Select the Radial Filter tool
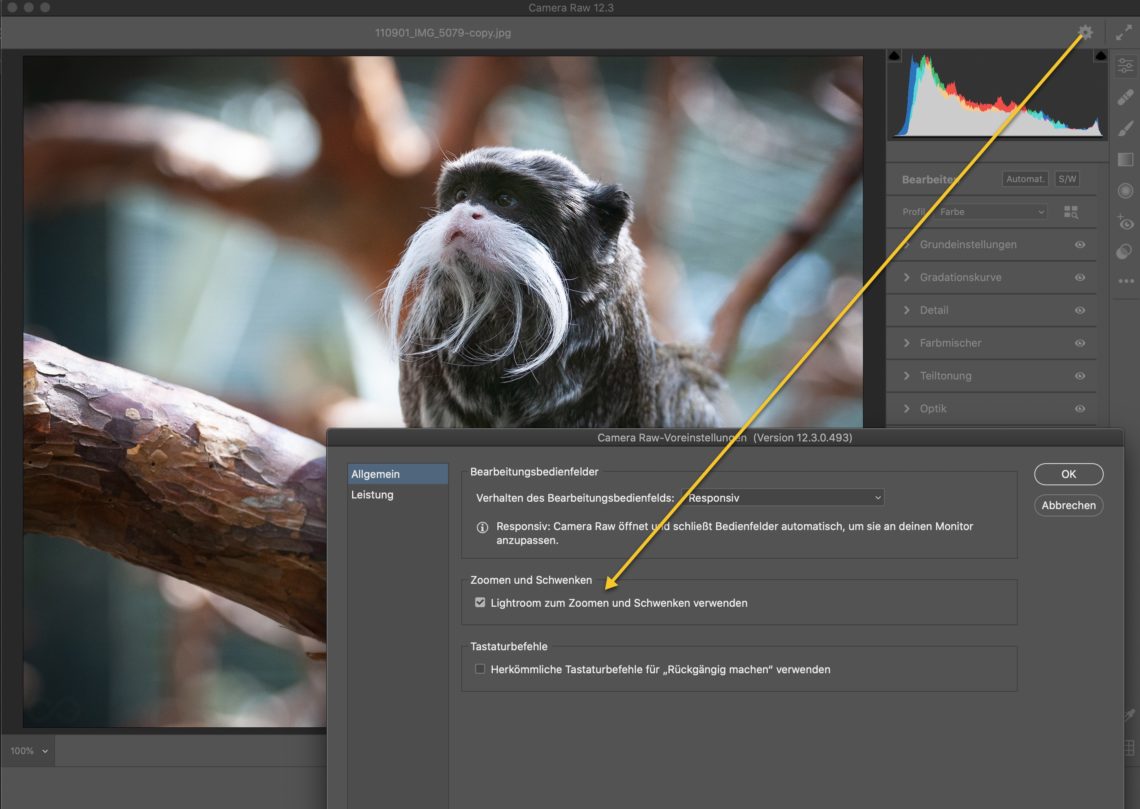 (x=1125, y=190)
